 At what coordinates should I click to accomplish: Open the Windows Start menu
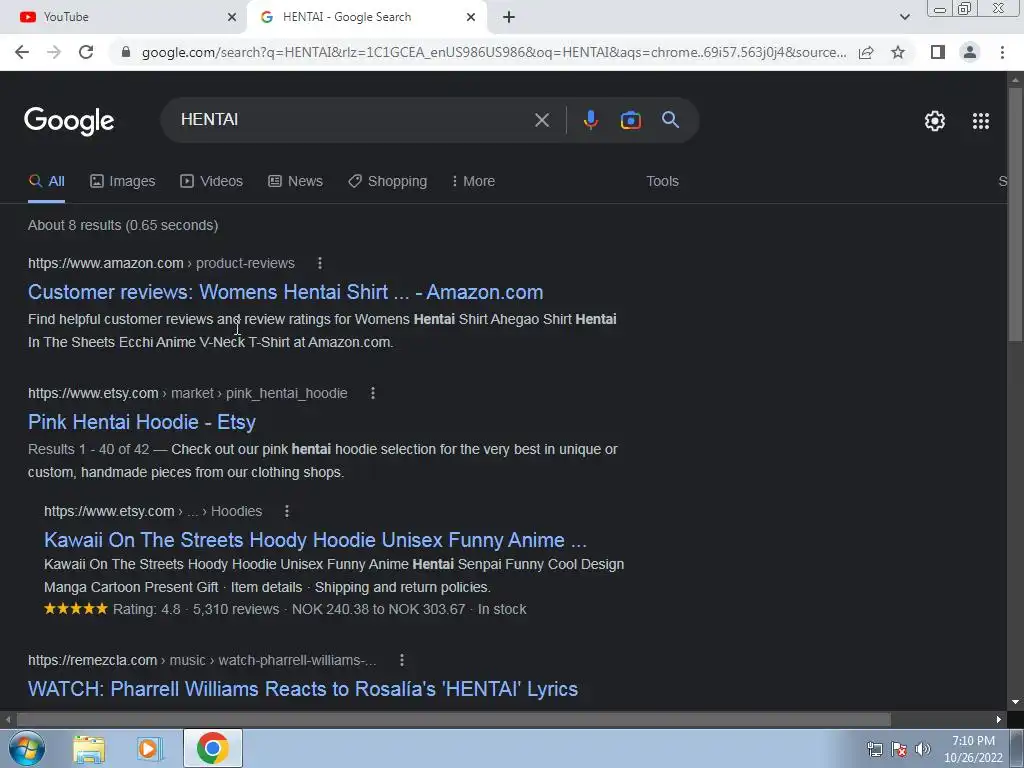tap(27, 749)
